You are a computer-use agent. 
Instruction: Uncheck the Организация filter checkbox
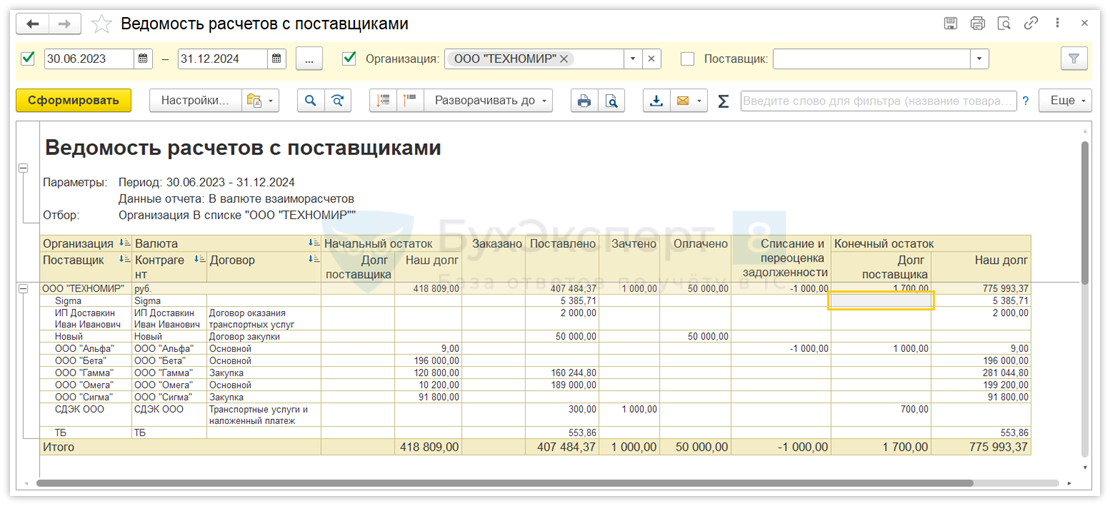[x=349, y=59]
